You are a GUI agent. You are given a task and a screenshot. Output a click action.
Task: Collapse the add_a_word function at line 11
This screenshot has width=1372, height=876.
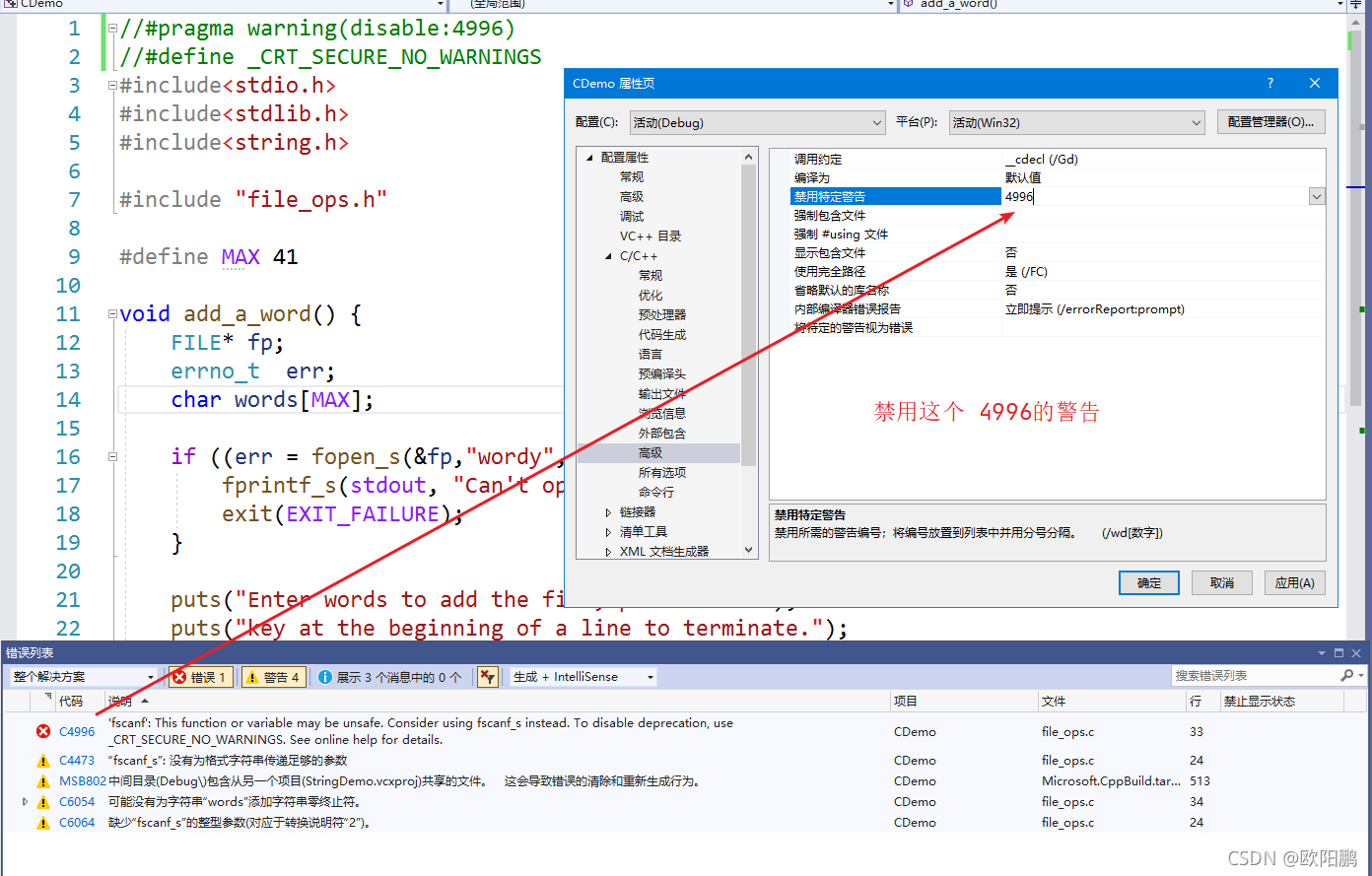point(112,314)
